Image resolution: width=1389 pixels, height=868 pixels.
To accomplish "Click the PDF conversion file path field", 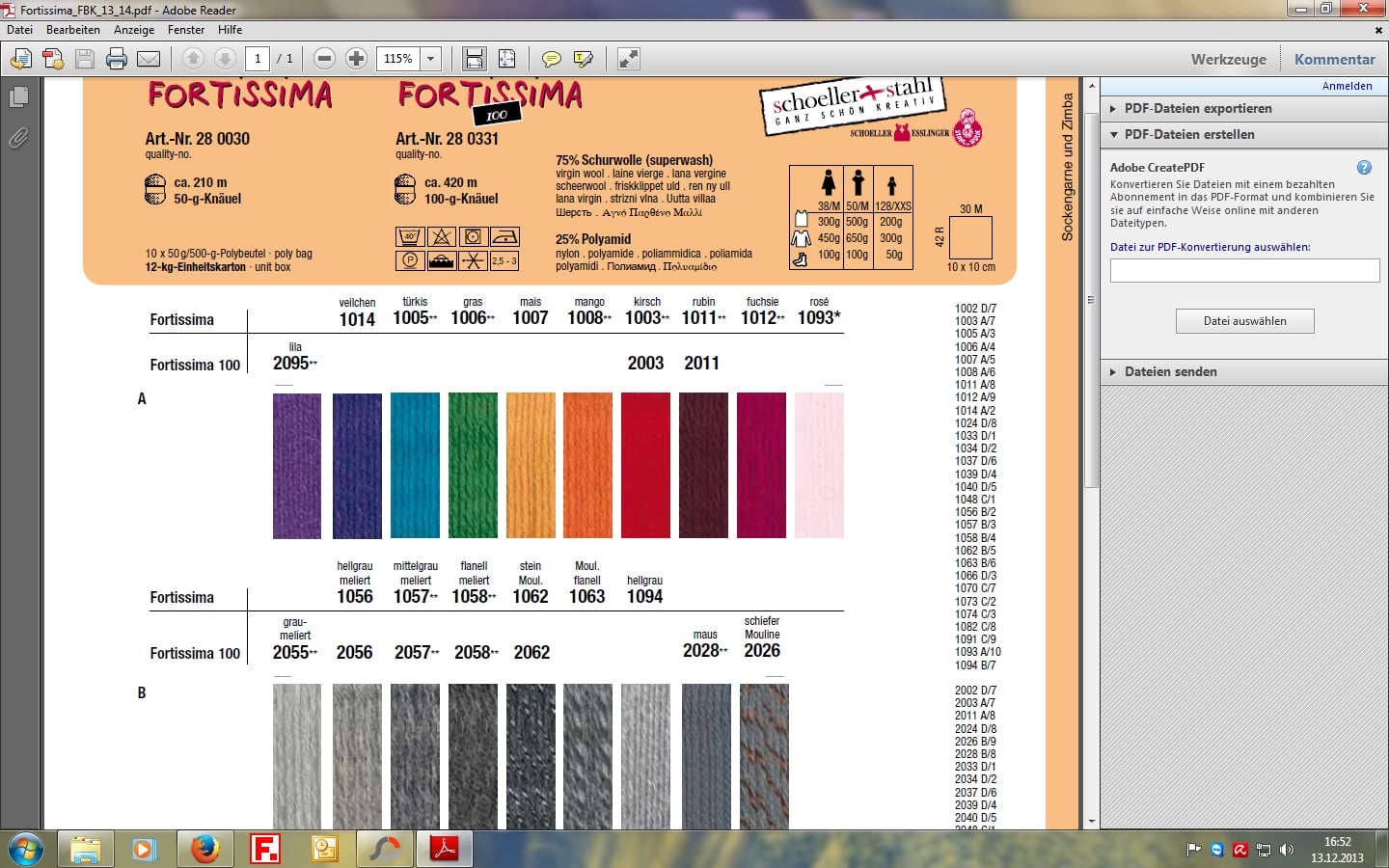I will click(1244, 271).
